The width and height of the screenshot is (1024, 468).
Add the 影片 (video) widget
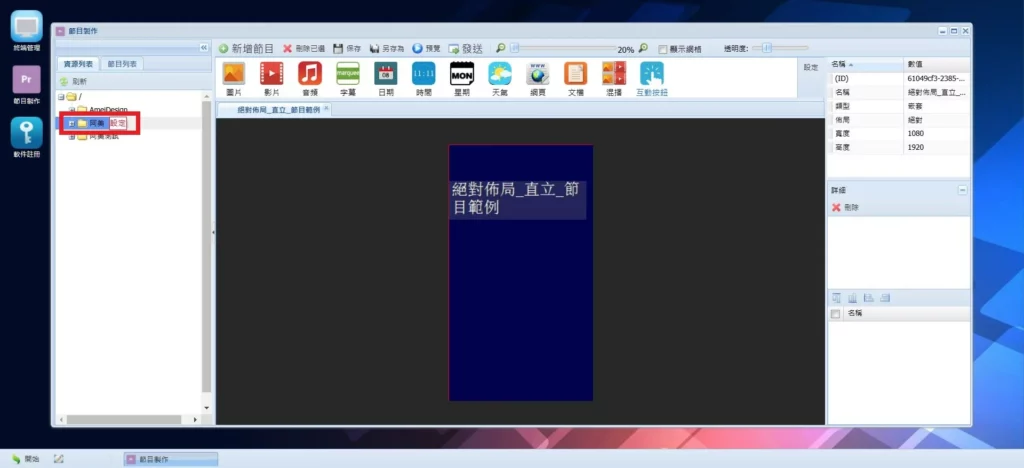point(271,77)
